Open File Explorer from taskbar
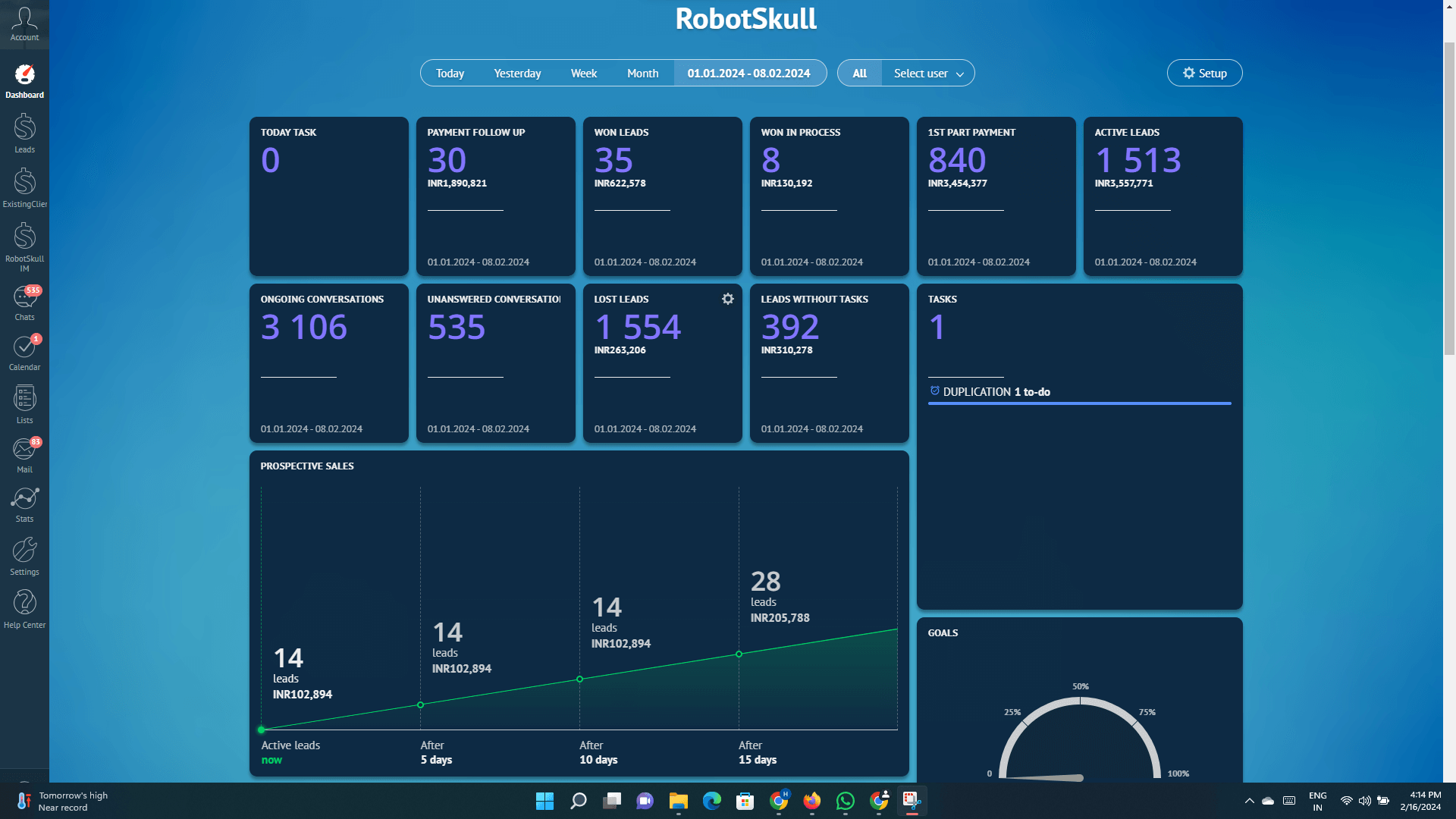1456x819 pixels. pos(678,801)
